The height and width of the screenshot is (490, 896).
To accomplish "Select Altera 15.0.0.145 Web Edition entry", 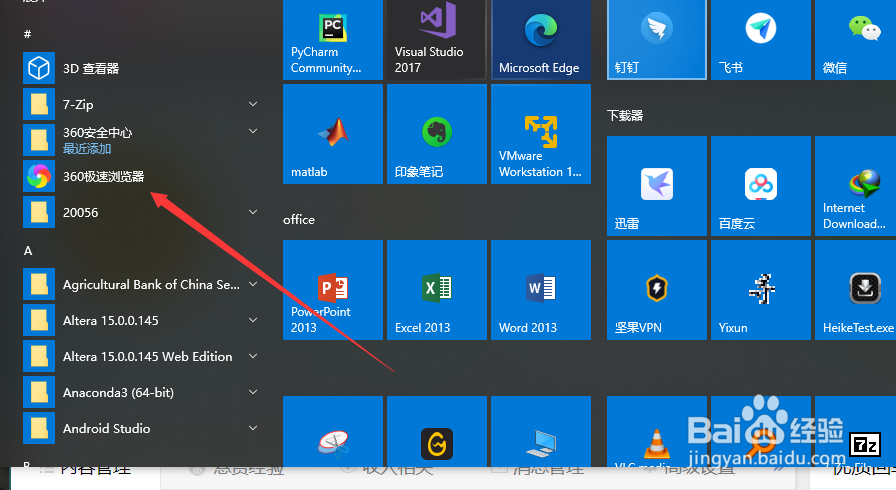I will 143,356.
